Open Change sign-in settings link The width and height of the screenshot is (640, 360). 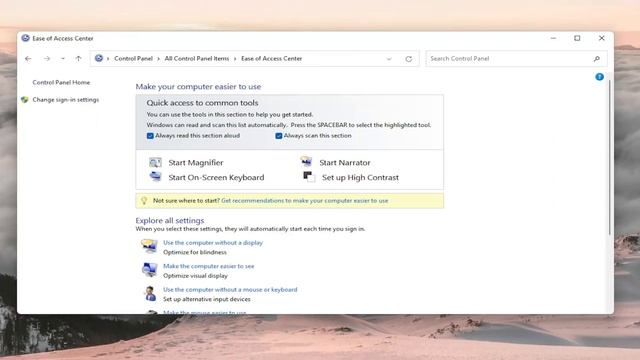click(x=66, y=100)
